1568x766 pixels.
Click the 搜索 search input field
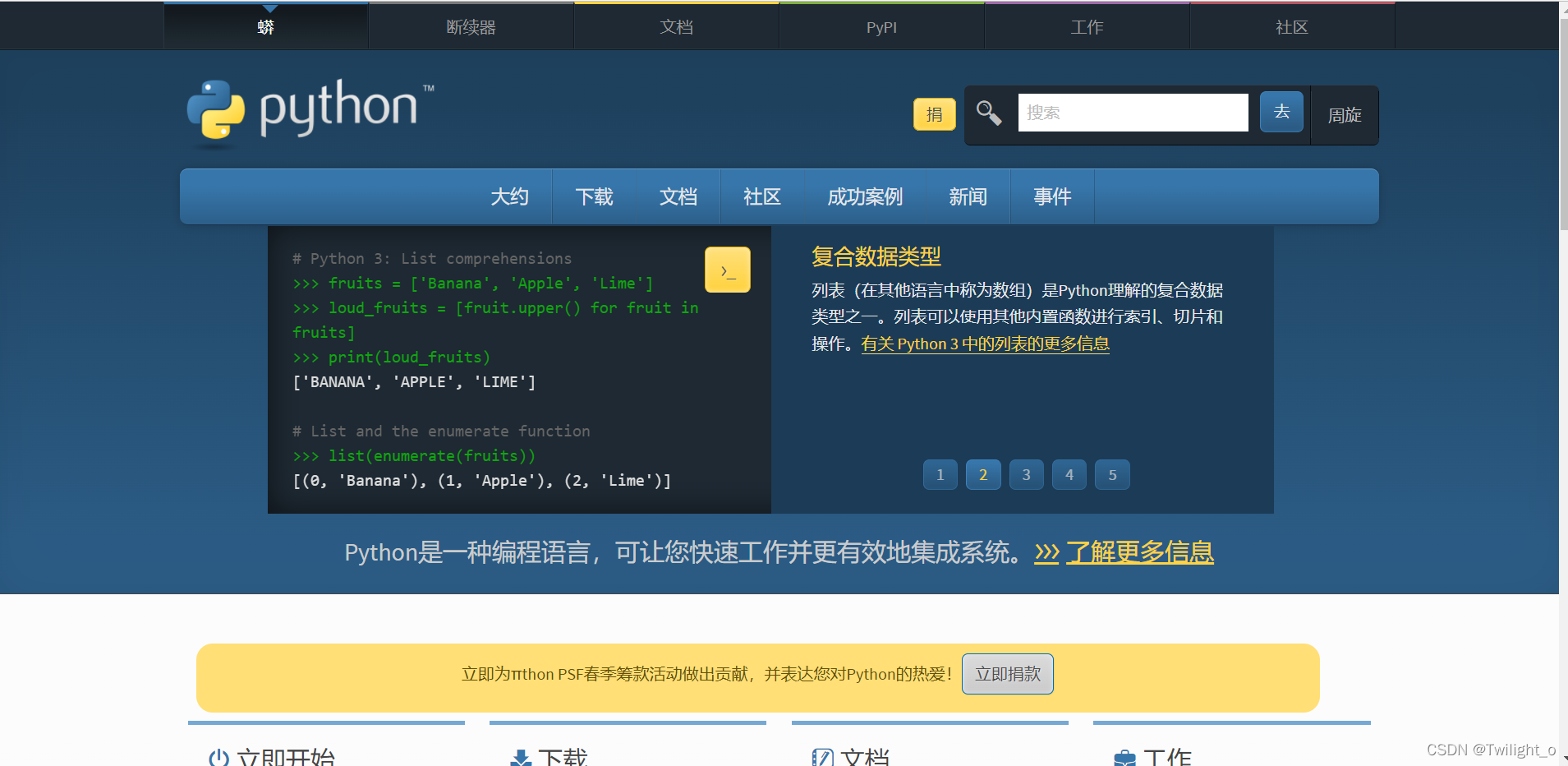(1133, 113)
